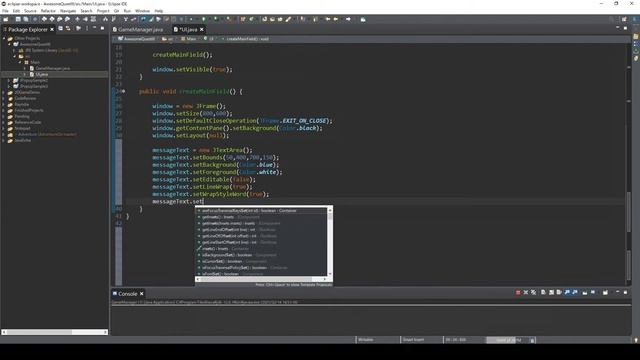This screenshot has height=360, width=640.
Task: Expand UI.java tree node
Action: coord(25,74)
